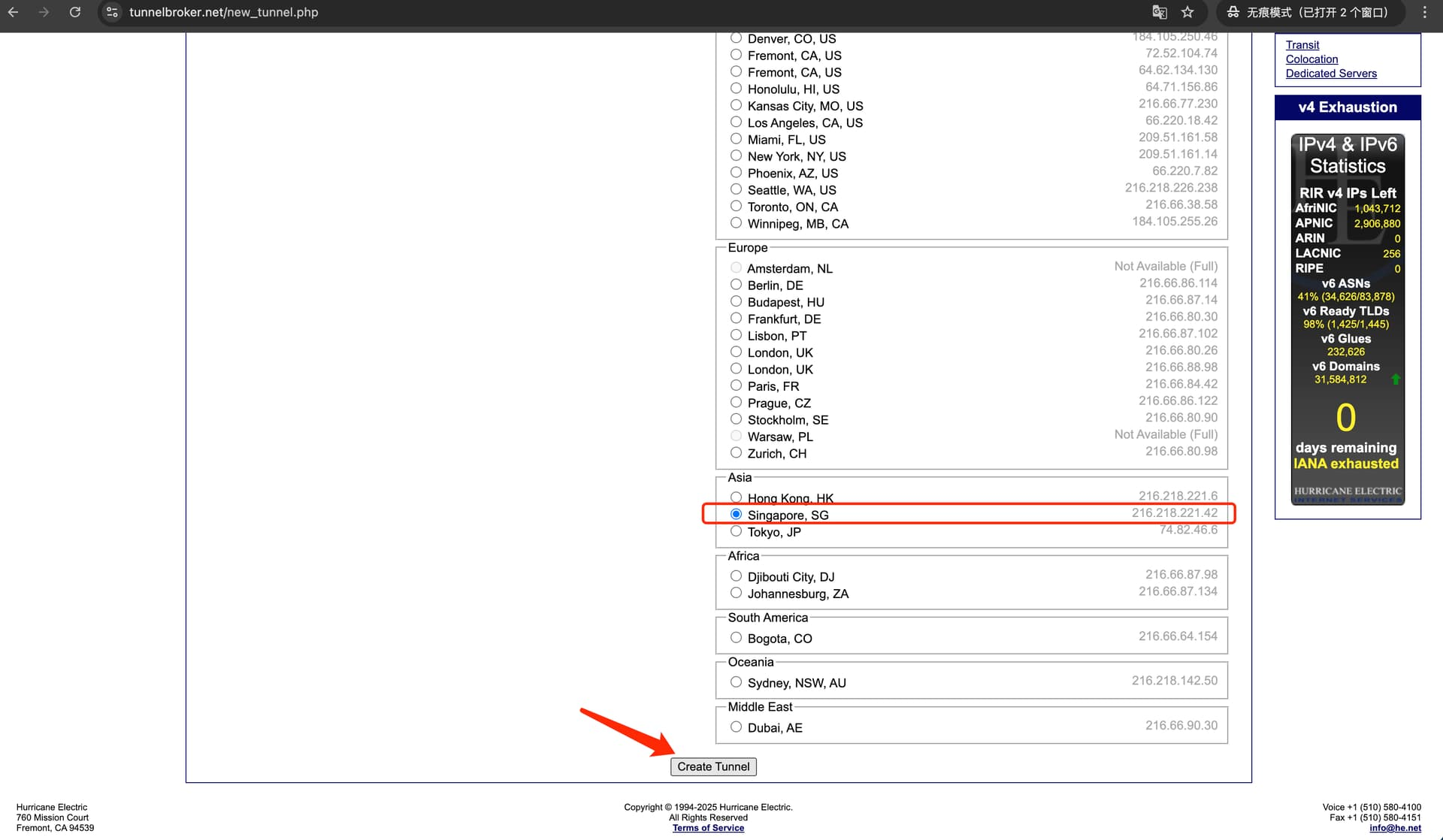Choose Frankfurt, DE tunnel server

[736, 319]
